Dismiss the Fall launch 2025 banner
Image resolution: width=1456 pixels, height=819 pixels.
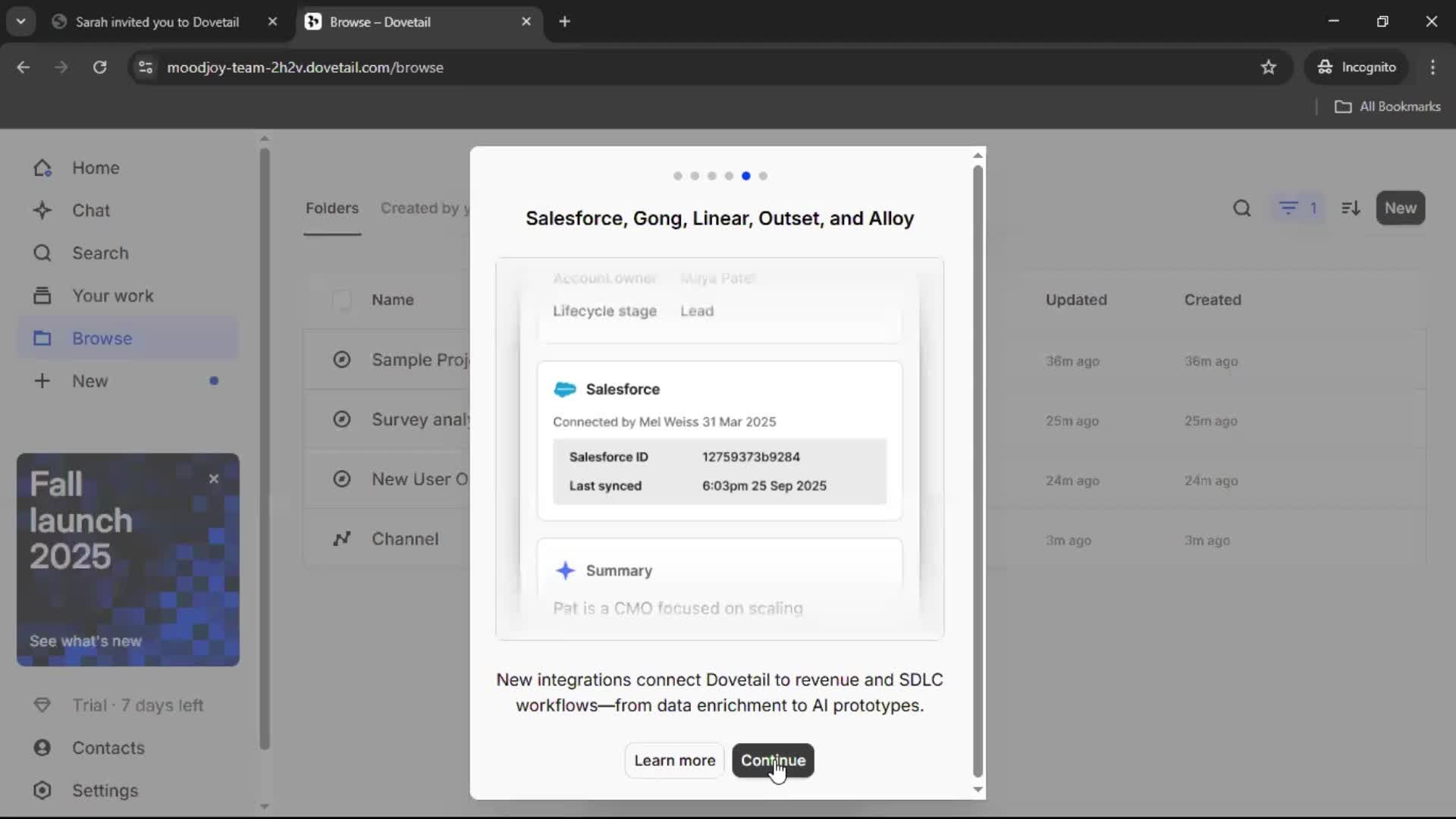coord(214,479)
